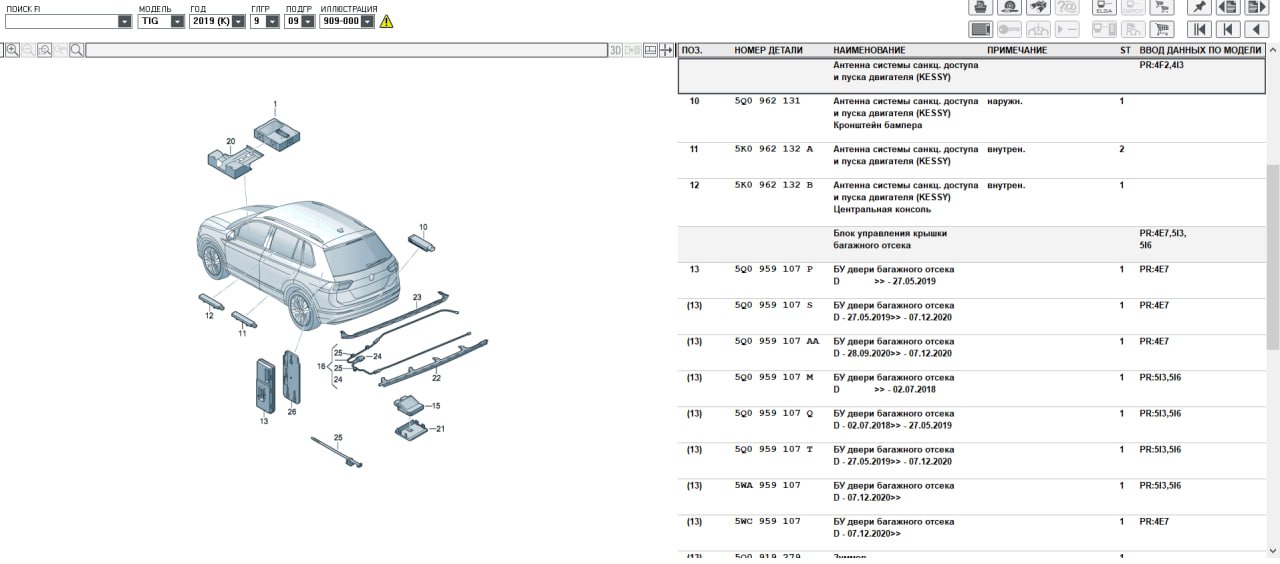This screenshot has height=564, width=1280.
Task: Click callout number 11 in the illustration
Action: coord(242,333)
